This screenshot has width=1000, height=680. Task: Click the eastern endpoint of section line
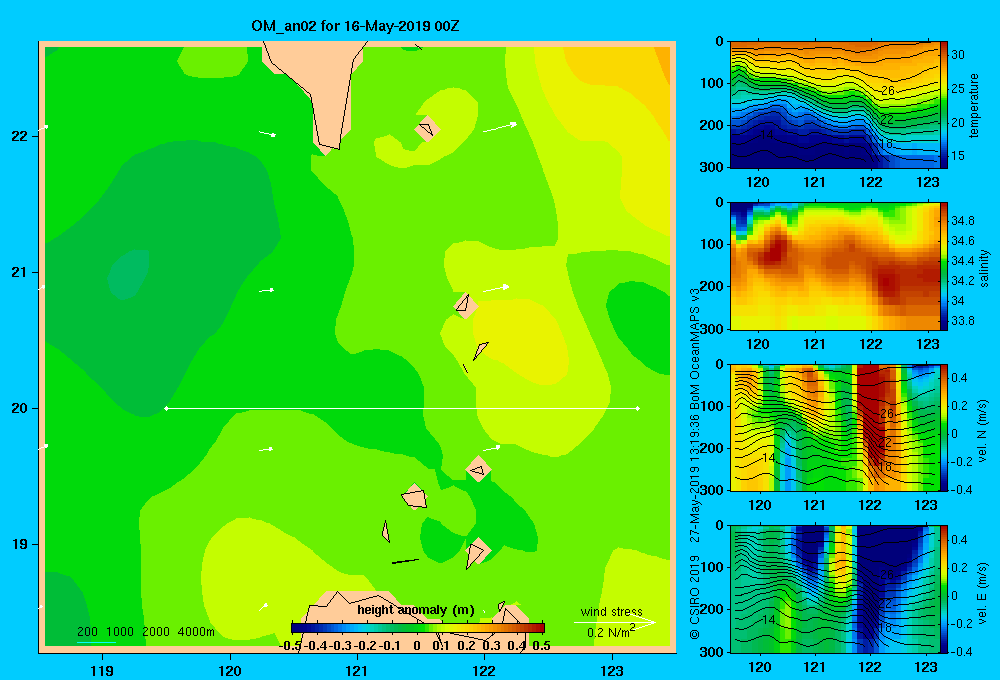tap(638, 408)
